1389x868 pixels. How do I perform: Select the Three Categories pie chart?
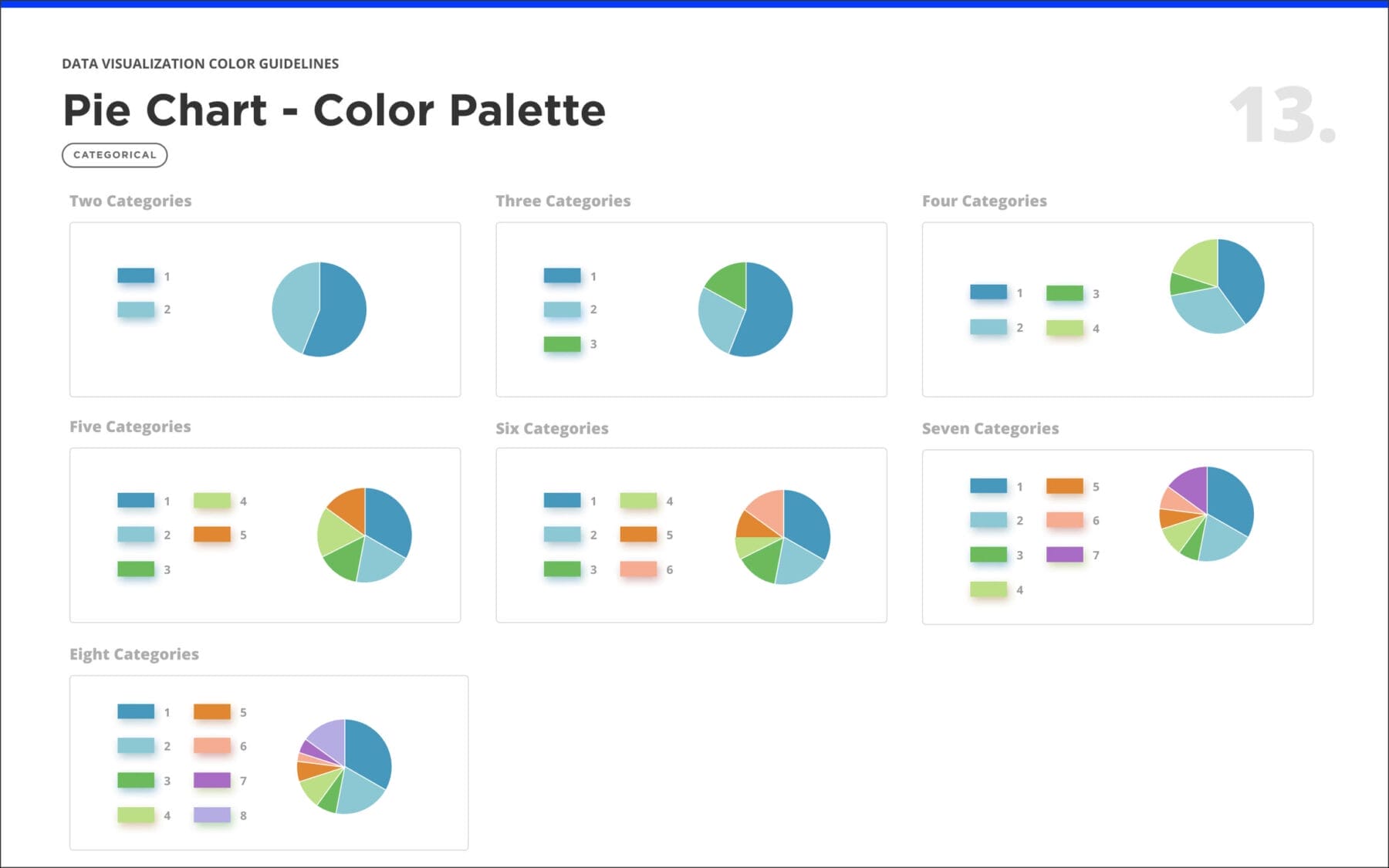(x=745, y=309)
